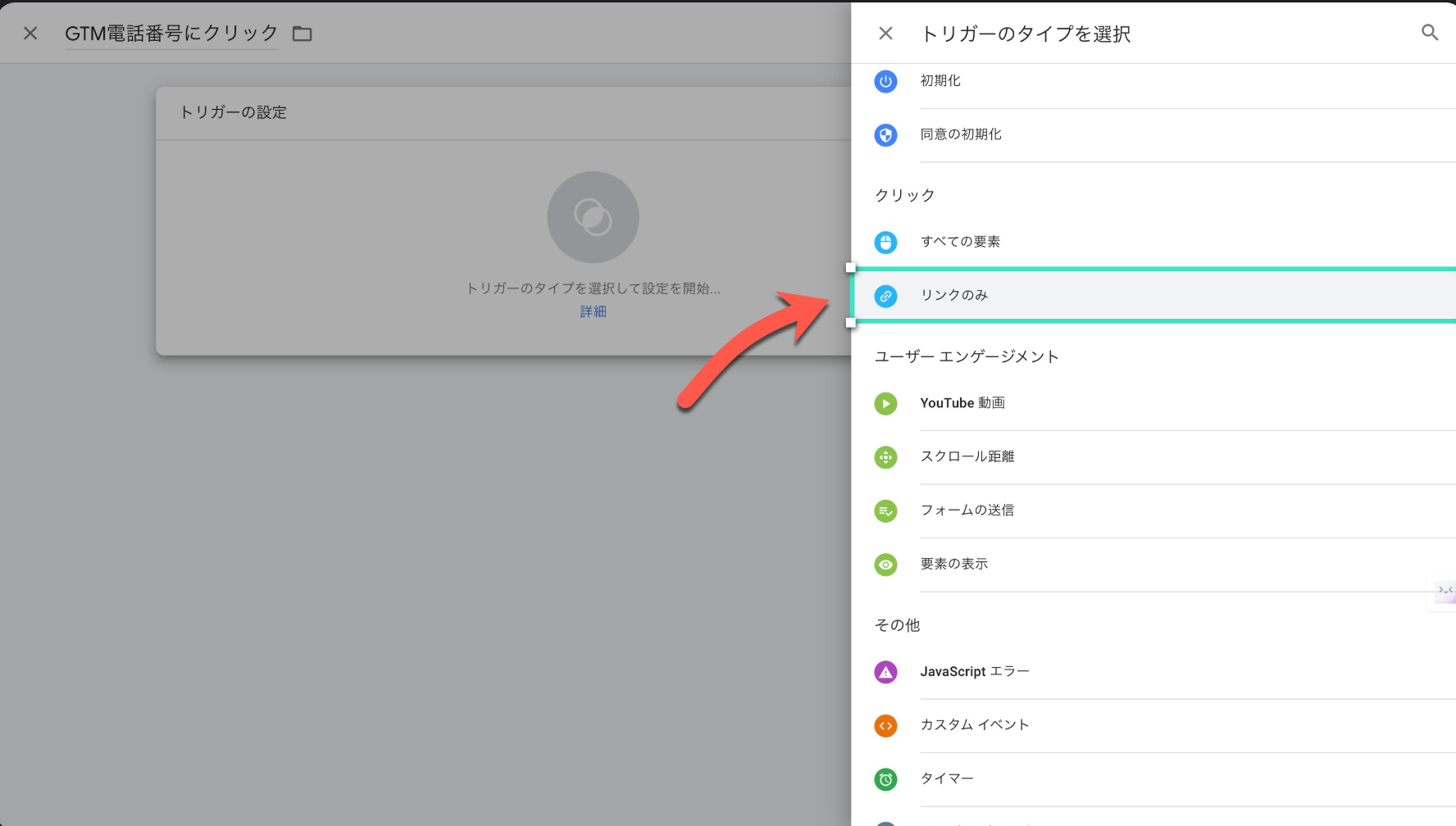Viewport: 1456px width, 826px height.
Task: Click the JavaScript エラー warning icon
Action: (885, 673)
